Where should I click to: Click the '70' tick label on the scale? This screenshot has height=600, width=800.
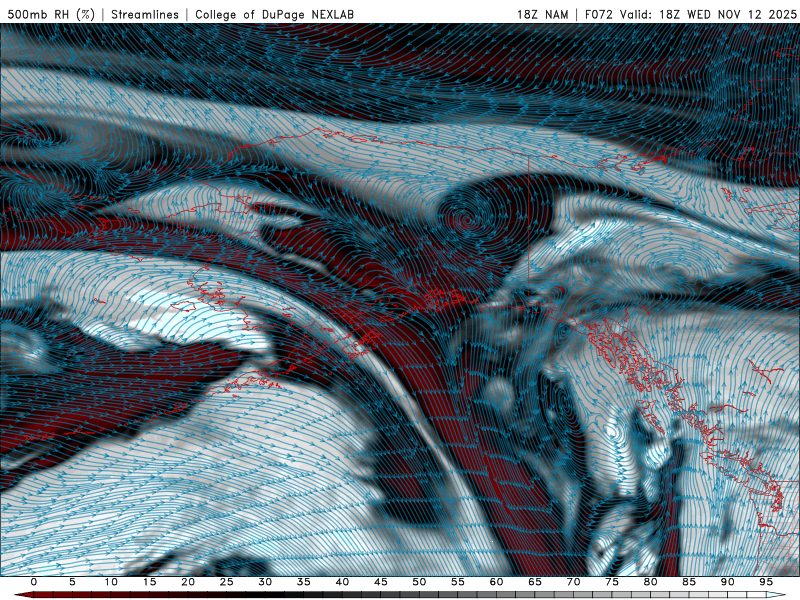point(573,582)
